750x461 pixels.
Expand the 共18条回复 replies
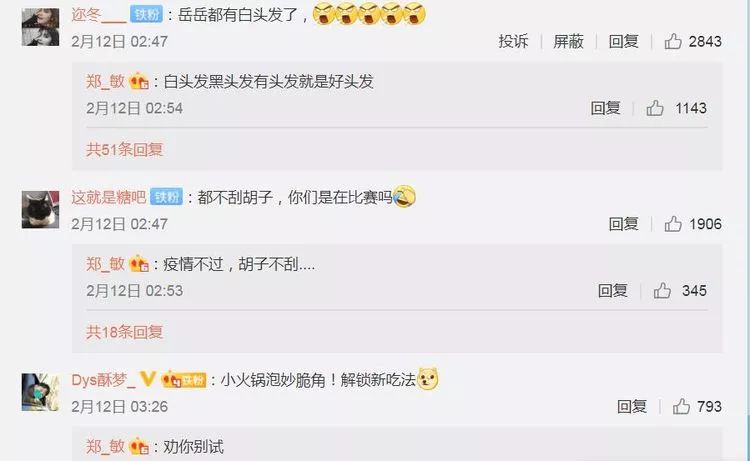click(x=124, y=332)
